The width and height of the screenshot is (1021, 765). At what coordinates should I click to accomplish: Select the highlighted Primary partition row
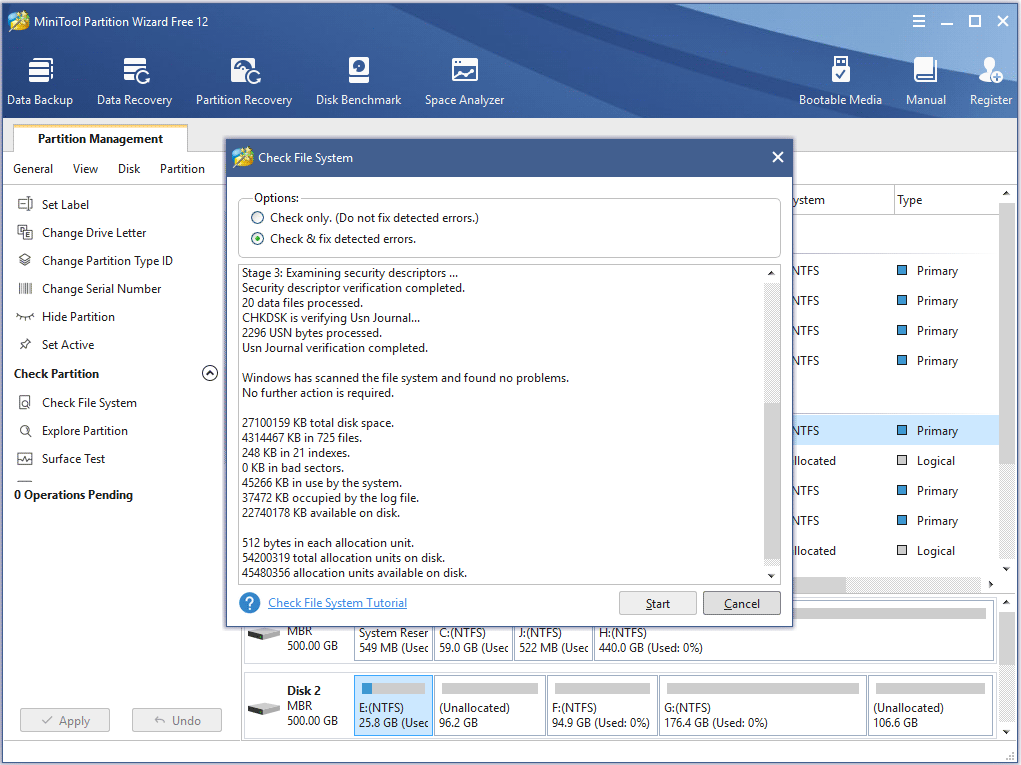tap(895, 430)
